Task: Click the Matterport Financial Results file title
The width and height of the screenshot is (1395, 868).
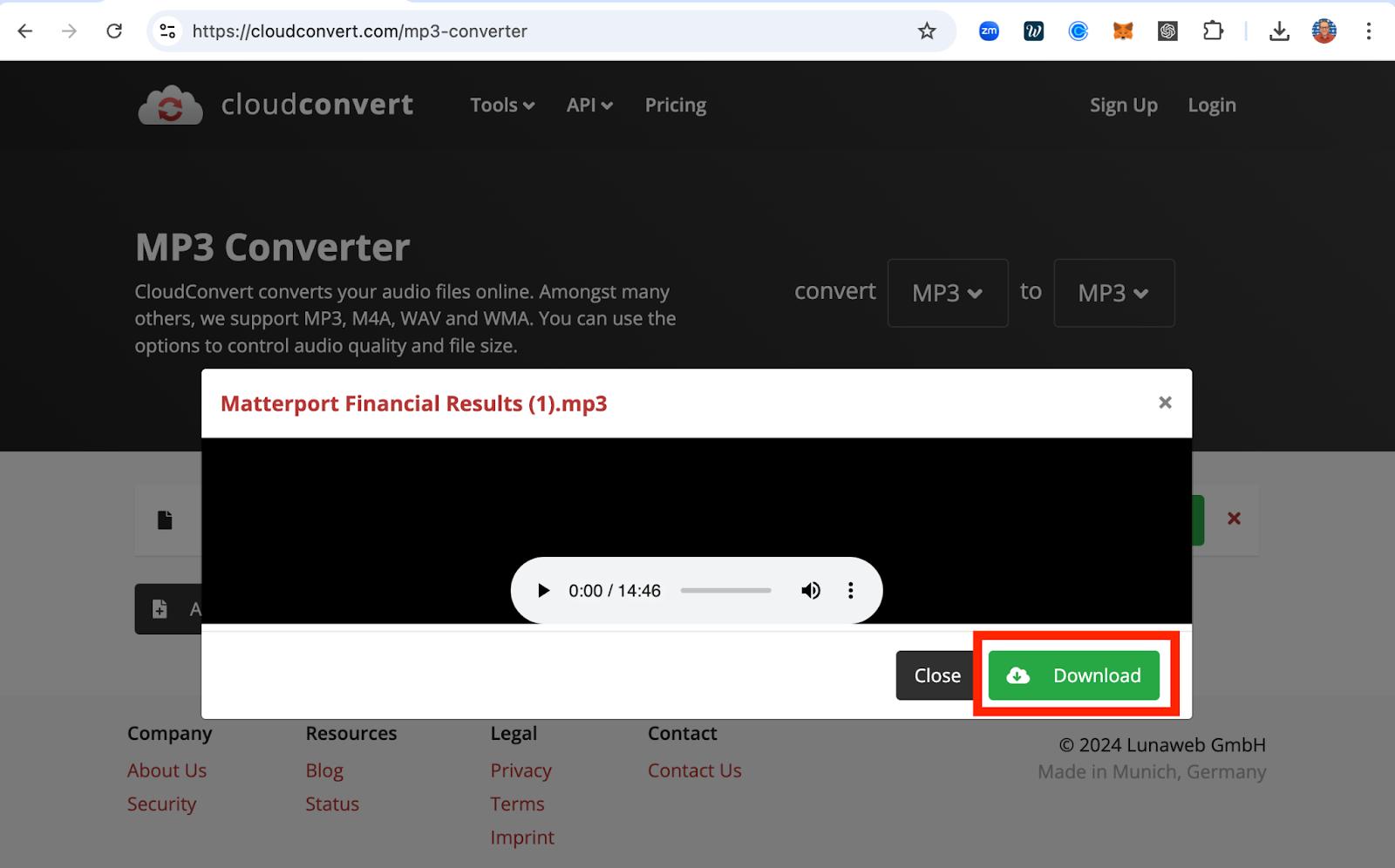Action: 414,403
